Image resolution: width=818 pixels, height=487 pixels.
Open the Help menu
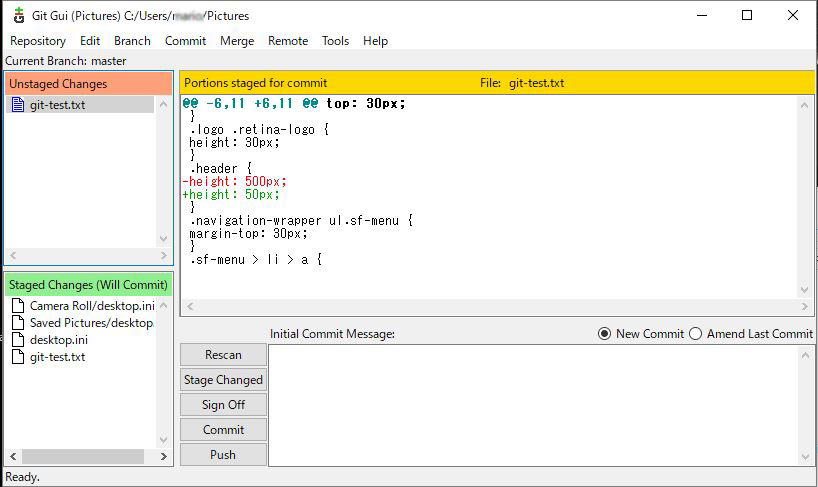(375, 41)
